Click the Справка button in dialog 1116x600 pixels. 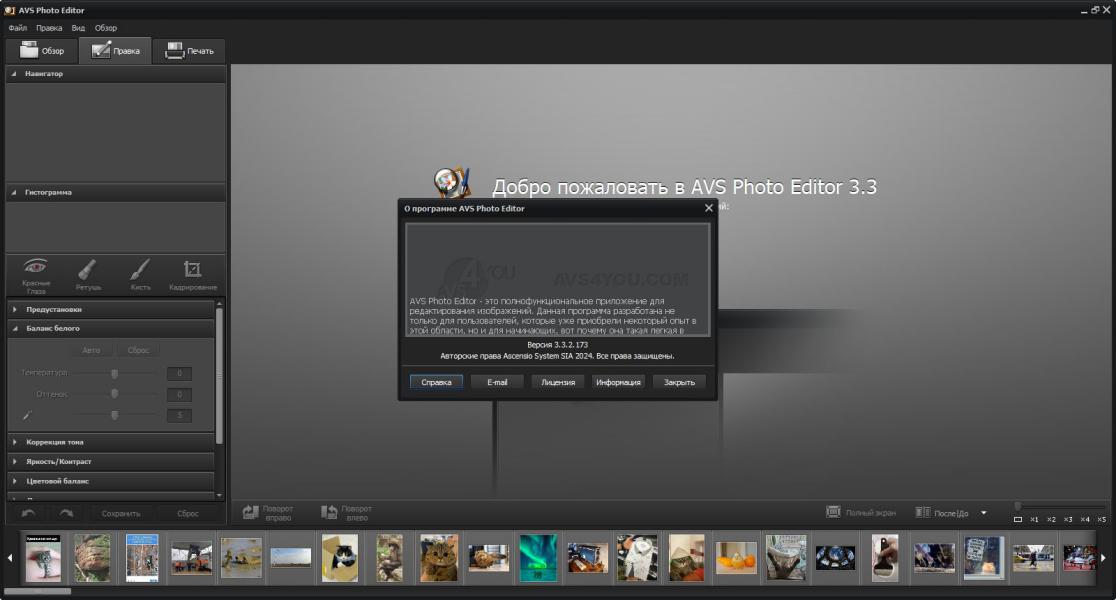click(x=436, y=382)
